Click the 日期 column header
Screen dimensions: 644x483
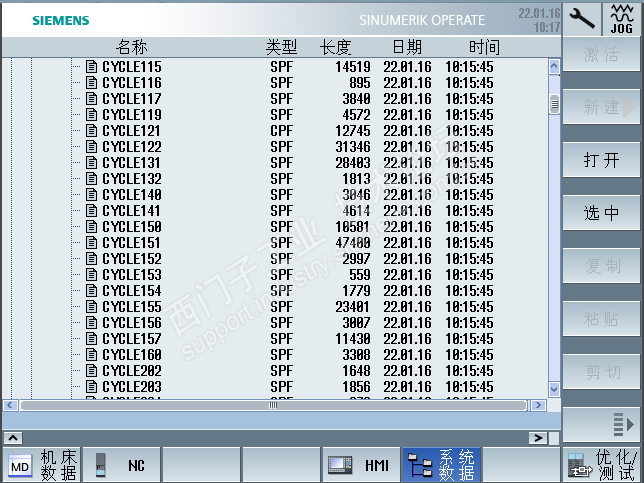click(407, 47)
